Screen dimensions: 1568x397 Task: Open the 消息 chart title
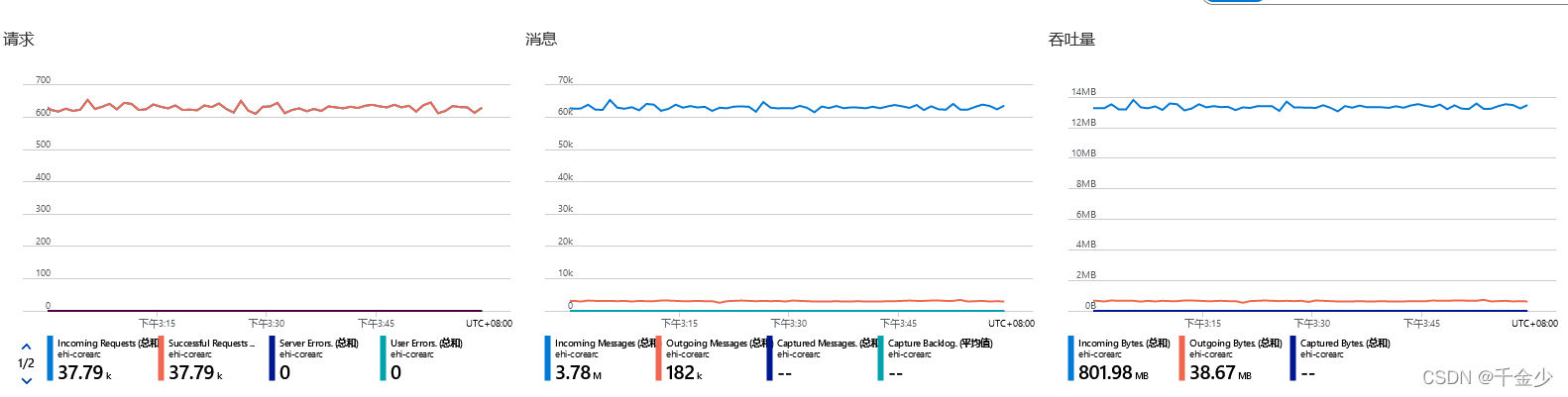(x=541, y=40)
